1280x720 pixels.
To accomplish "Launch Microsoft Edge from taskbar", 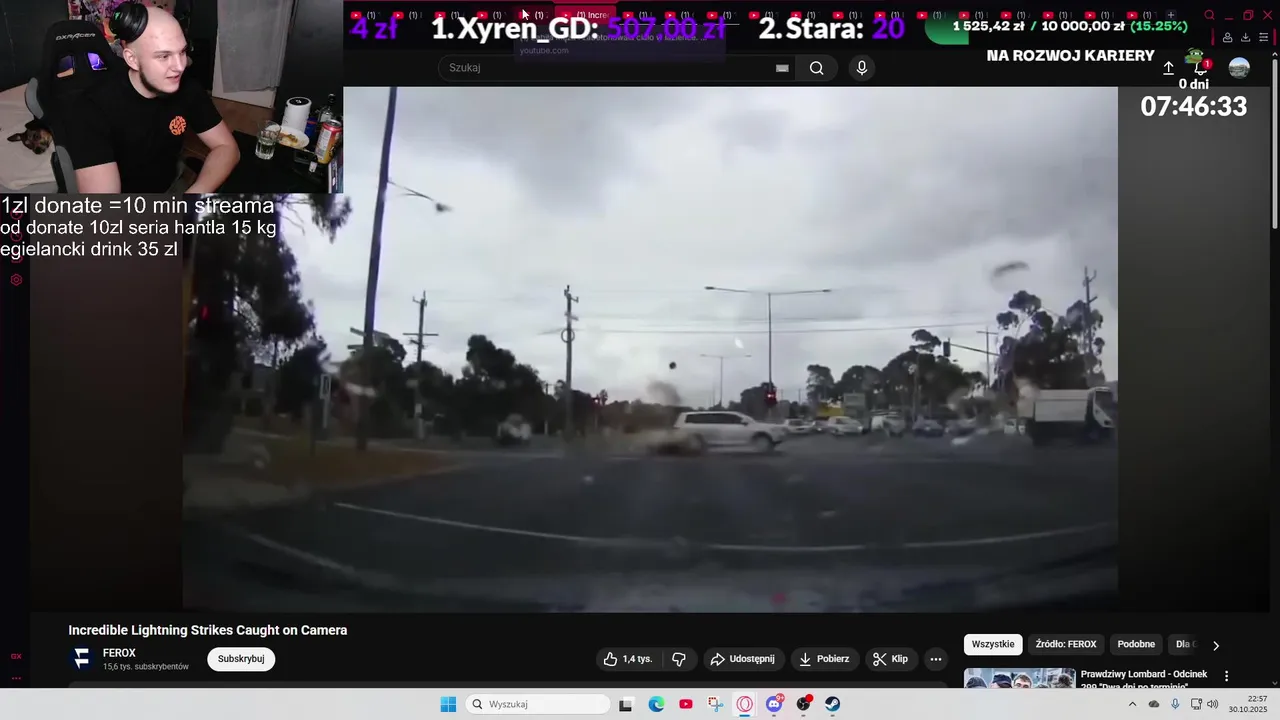I will click(x=656, y=704).
